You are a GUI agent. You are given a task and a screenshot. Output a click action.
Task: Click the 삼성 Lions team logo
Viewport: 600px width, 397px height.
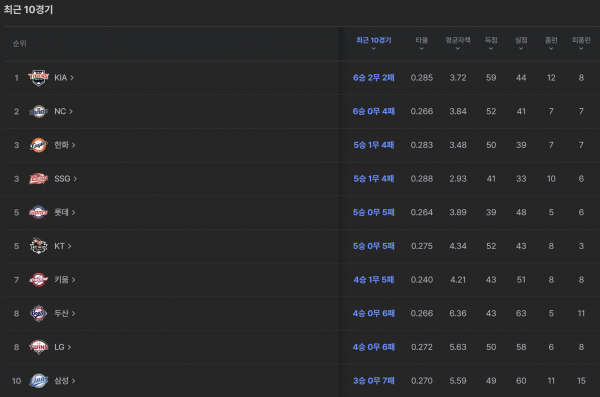tap(39, 381)
